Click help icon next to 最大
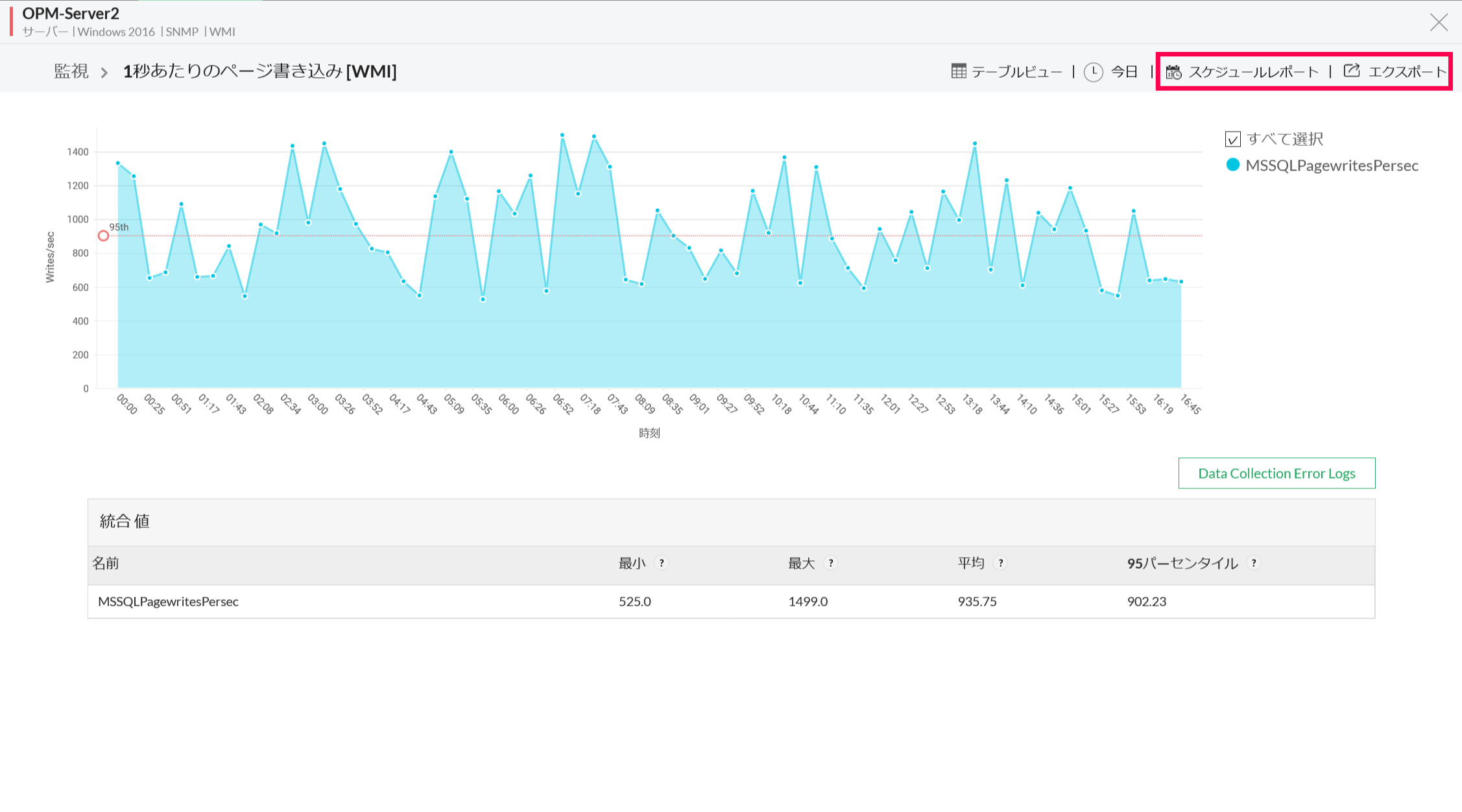This screenshot has height=812, width=1462. (831, 563)
